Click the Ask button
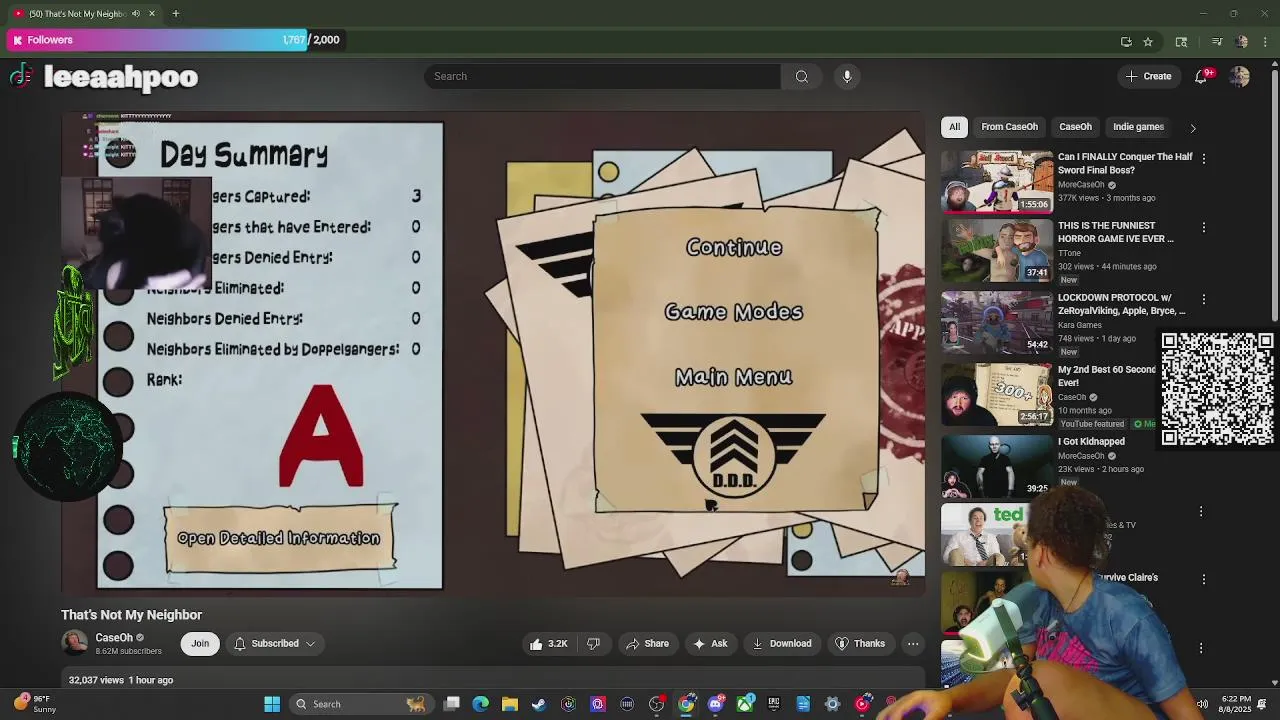 [710, 644]
